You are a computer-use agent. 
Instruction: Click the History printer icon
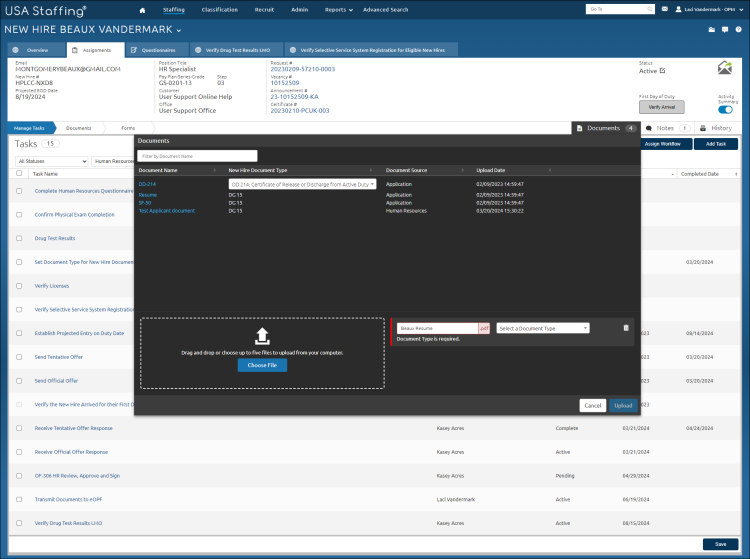point(703,128)
